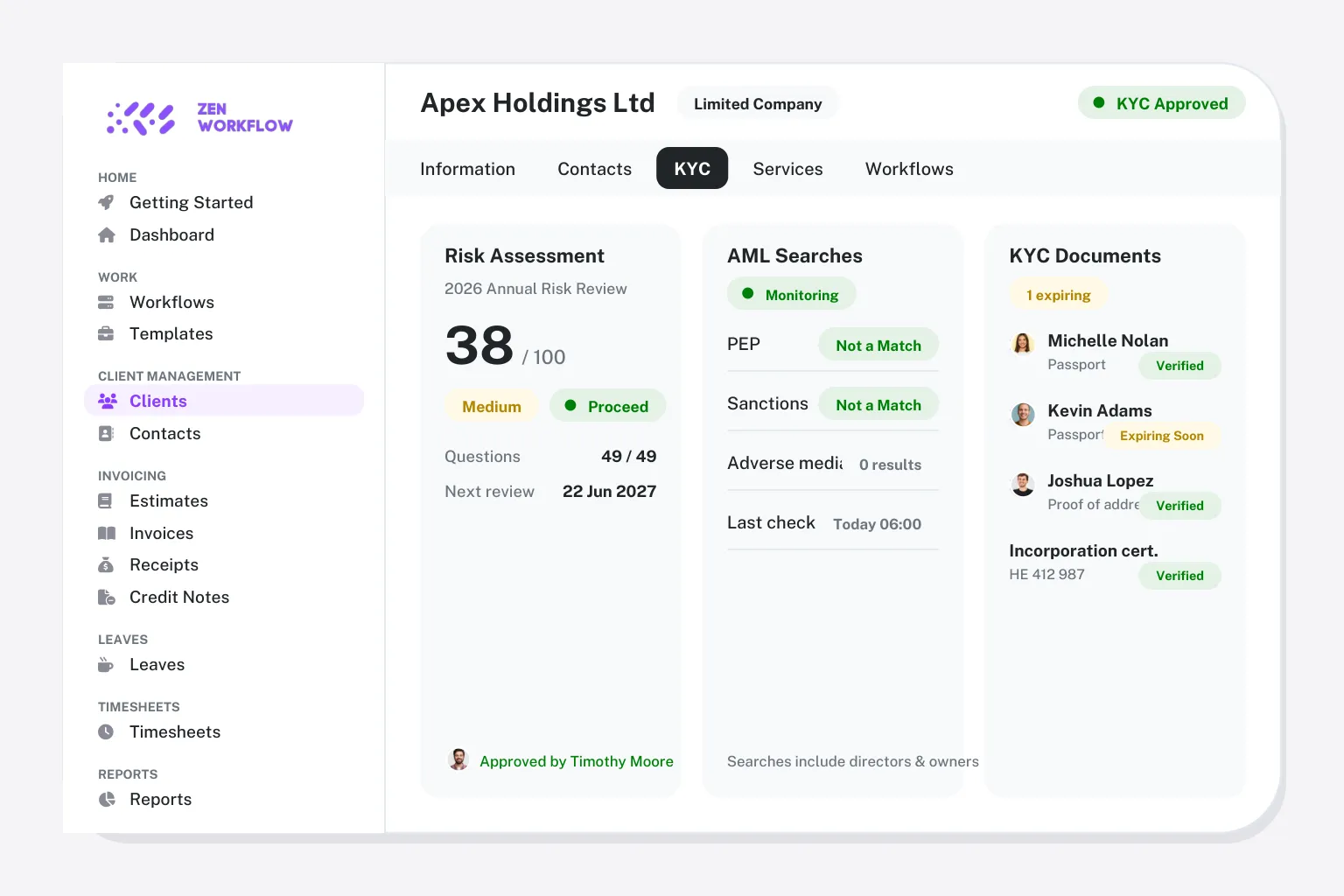
Task: Open the Contacts tab of Apex Holdings
Action: 595,169
